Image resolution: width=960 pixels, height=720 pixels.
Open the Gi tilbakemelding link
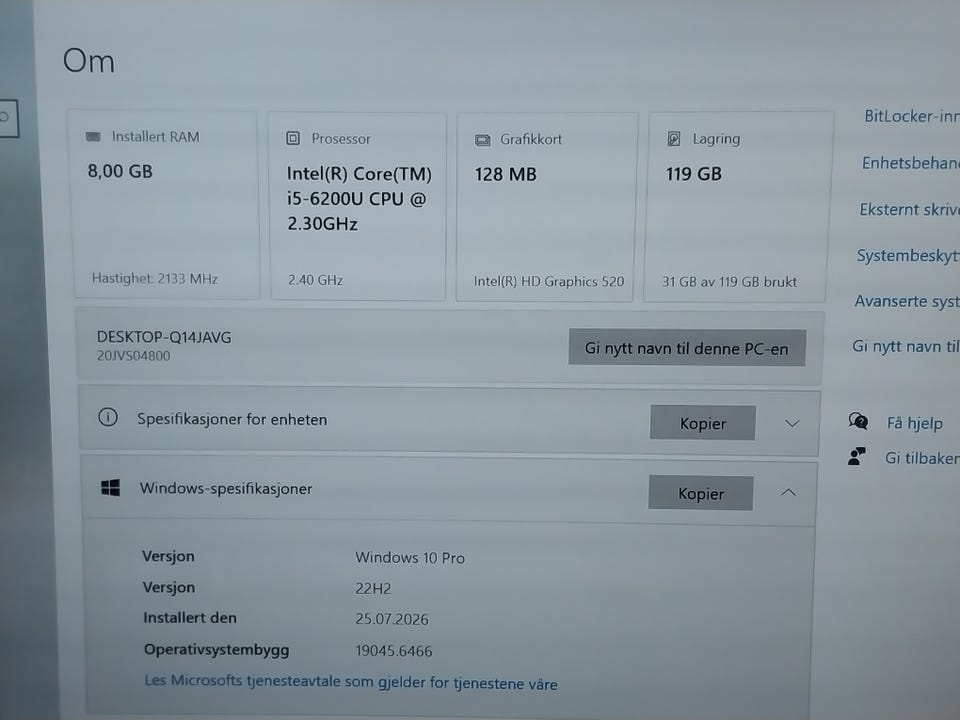coord(922,458)
